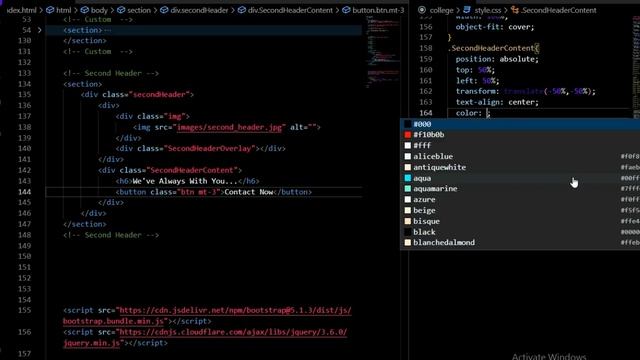The image size is (640, 360).
Task: Click the We've Always With You text
Action: (x=185, y=181)
